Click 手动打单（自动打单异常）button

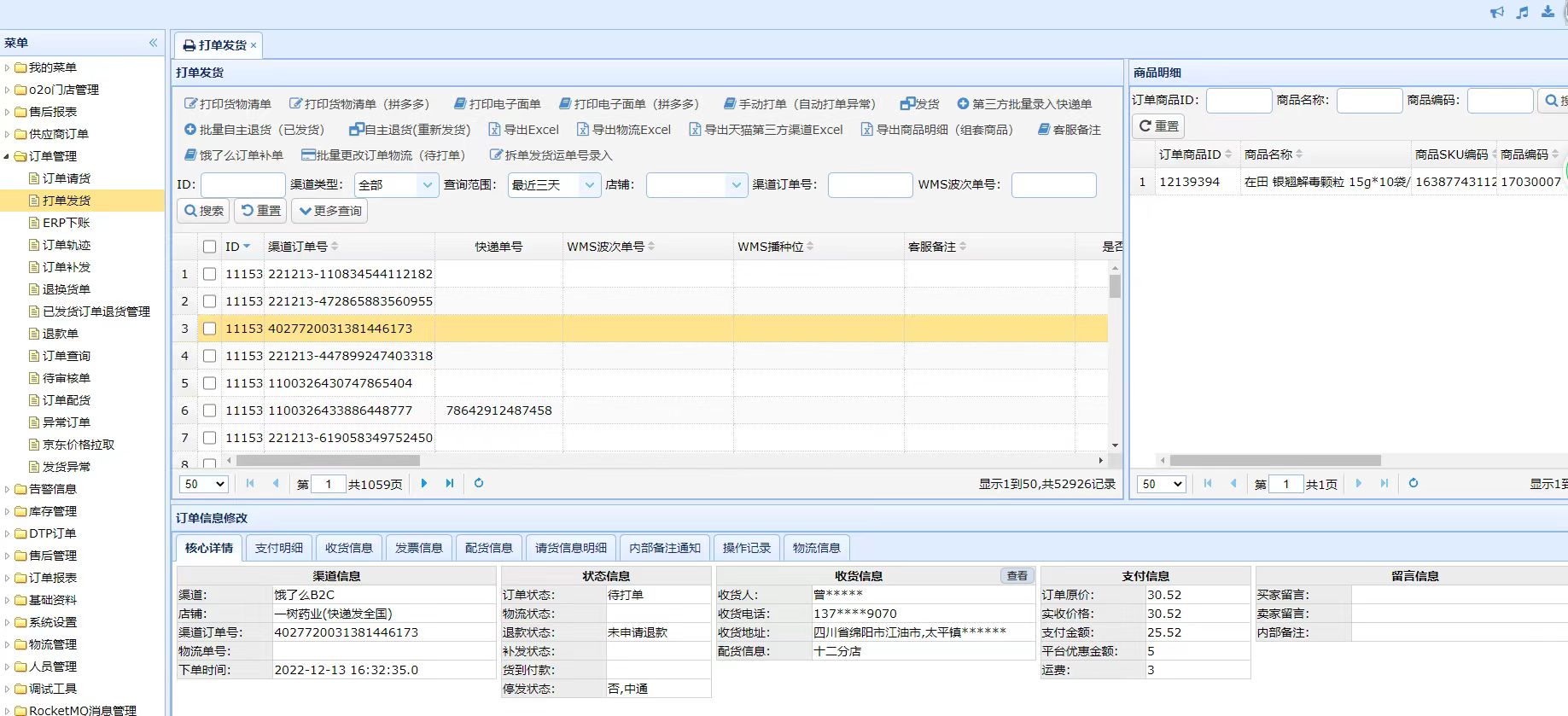pyautogui.click(x=800, y=104)
